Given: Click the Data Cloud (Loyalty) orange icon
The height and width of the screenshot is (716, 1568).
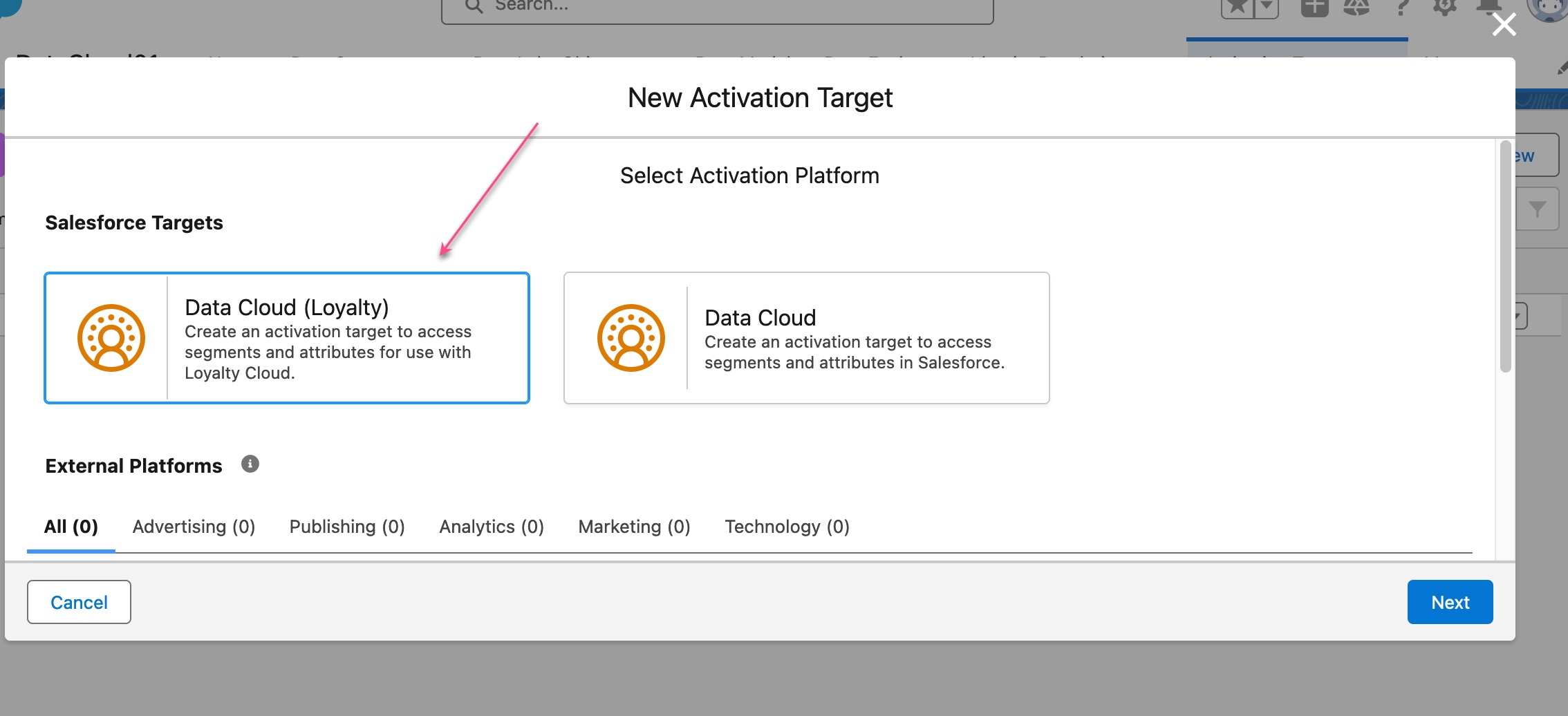Looking at the screenshot, I should click(x=111, y=338).
